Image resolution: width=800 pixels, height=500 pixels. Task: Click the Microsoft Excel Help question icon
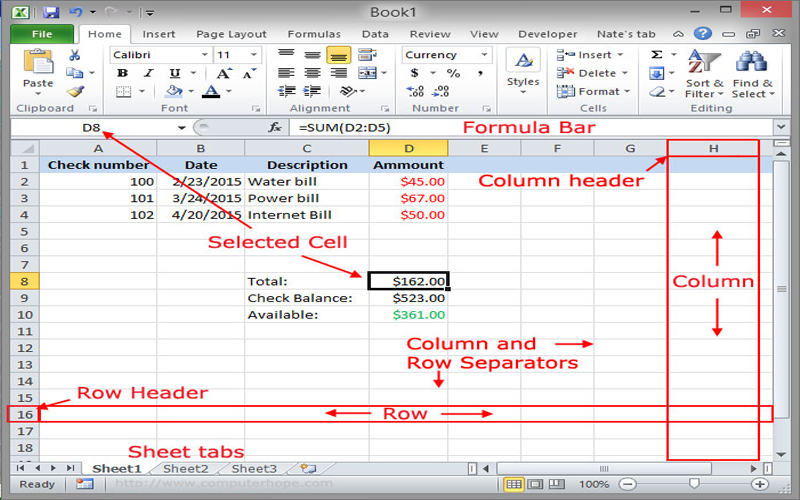point(703,34)
